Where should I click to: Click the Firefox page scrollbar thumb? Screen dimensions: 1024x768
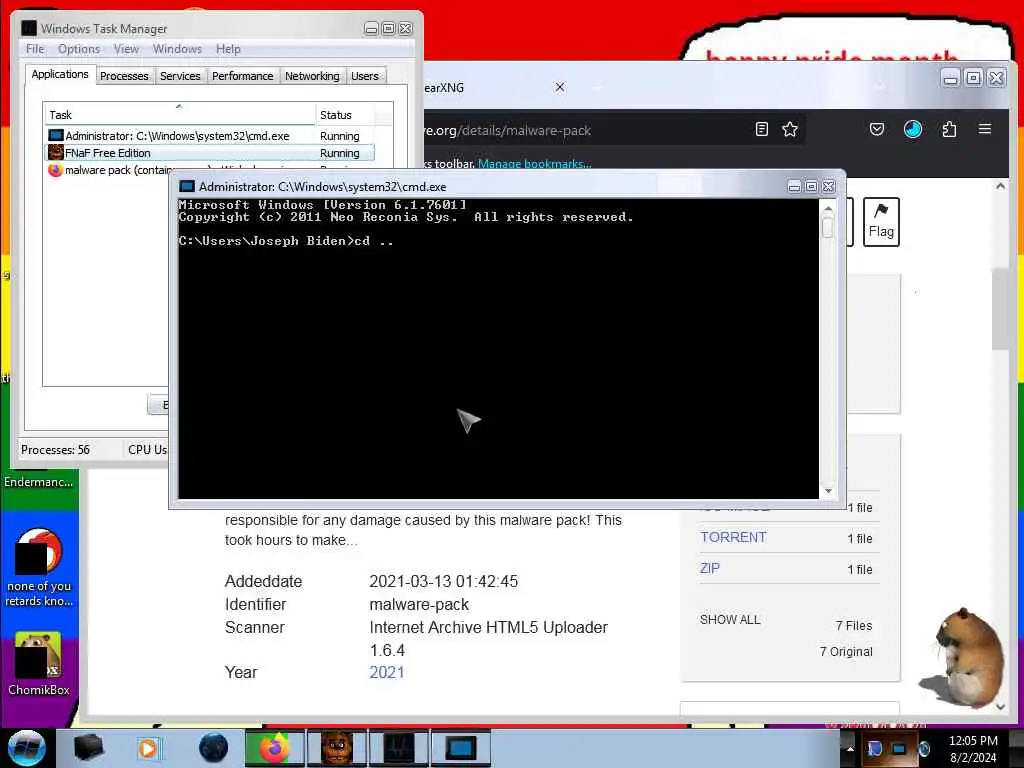(x=1000, y=308)
